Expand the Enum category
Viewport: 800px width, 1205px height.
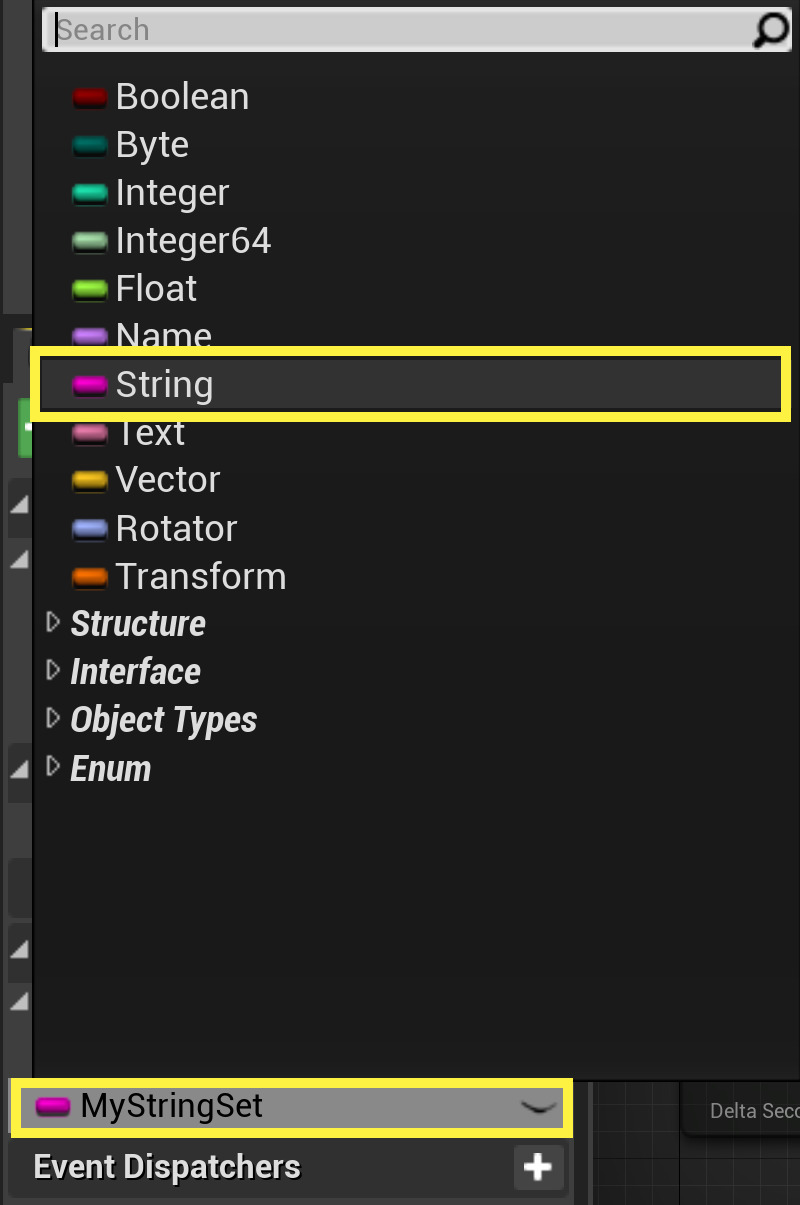coord(52,767)
